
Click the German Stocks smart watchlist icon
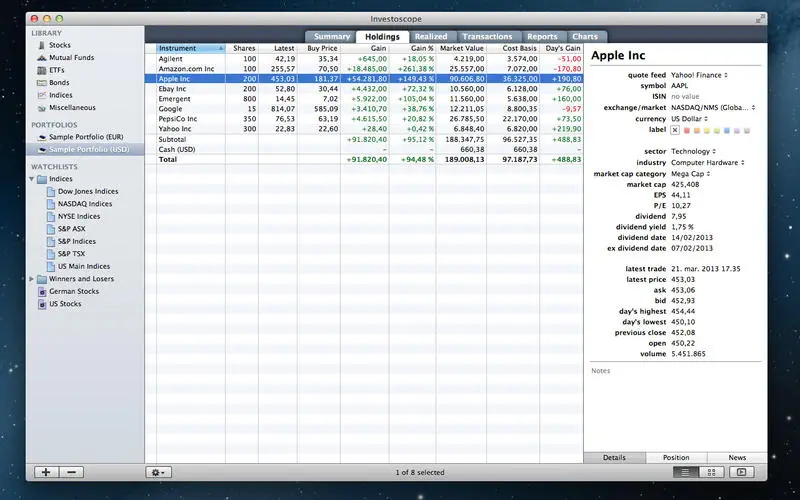pyautogui.click(x=42, y=291)
